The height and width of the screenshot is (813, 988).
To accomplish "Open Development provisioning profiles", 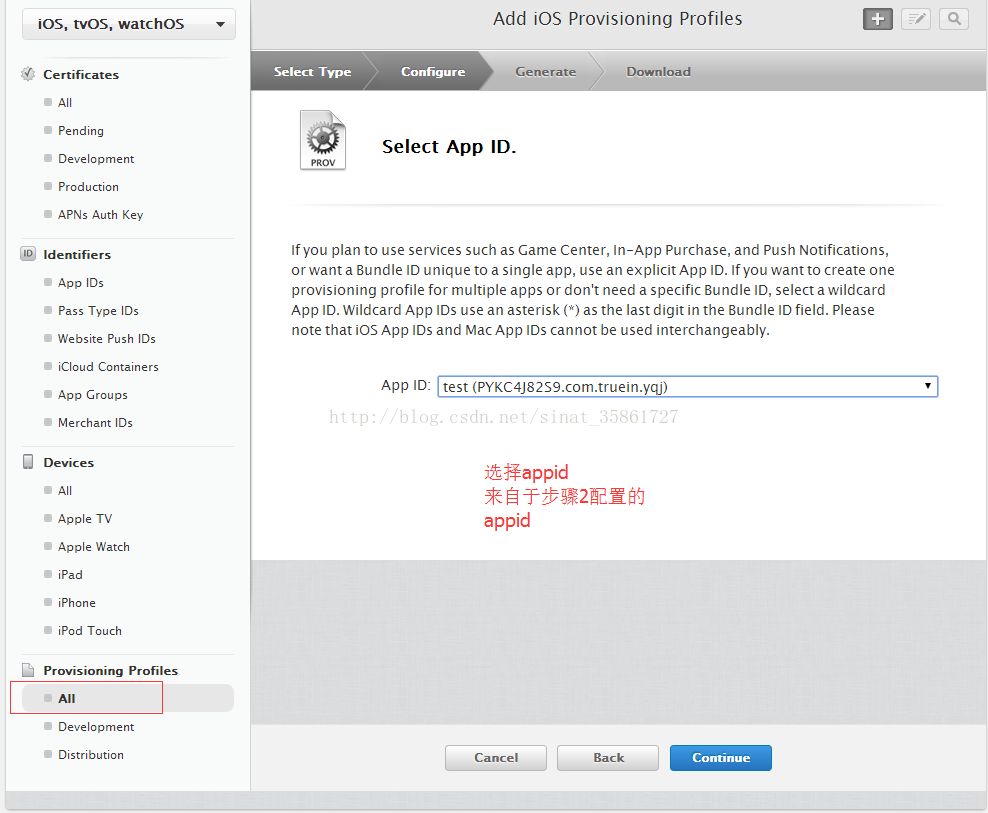I will [x=96, y=727].
